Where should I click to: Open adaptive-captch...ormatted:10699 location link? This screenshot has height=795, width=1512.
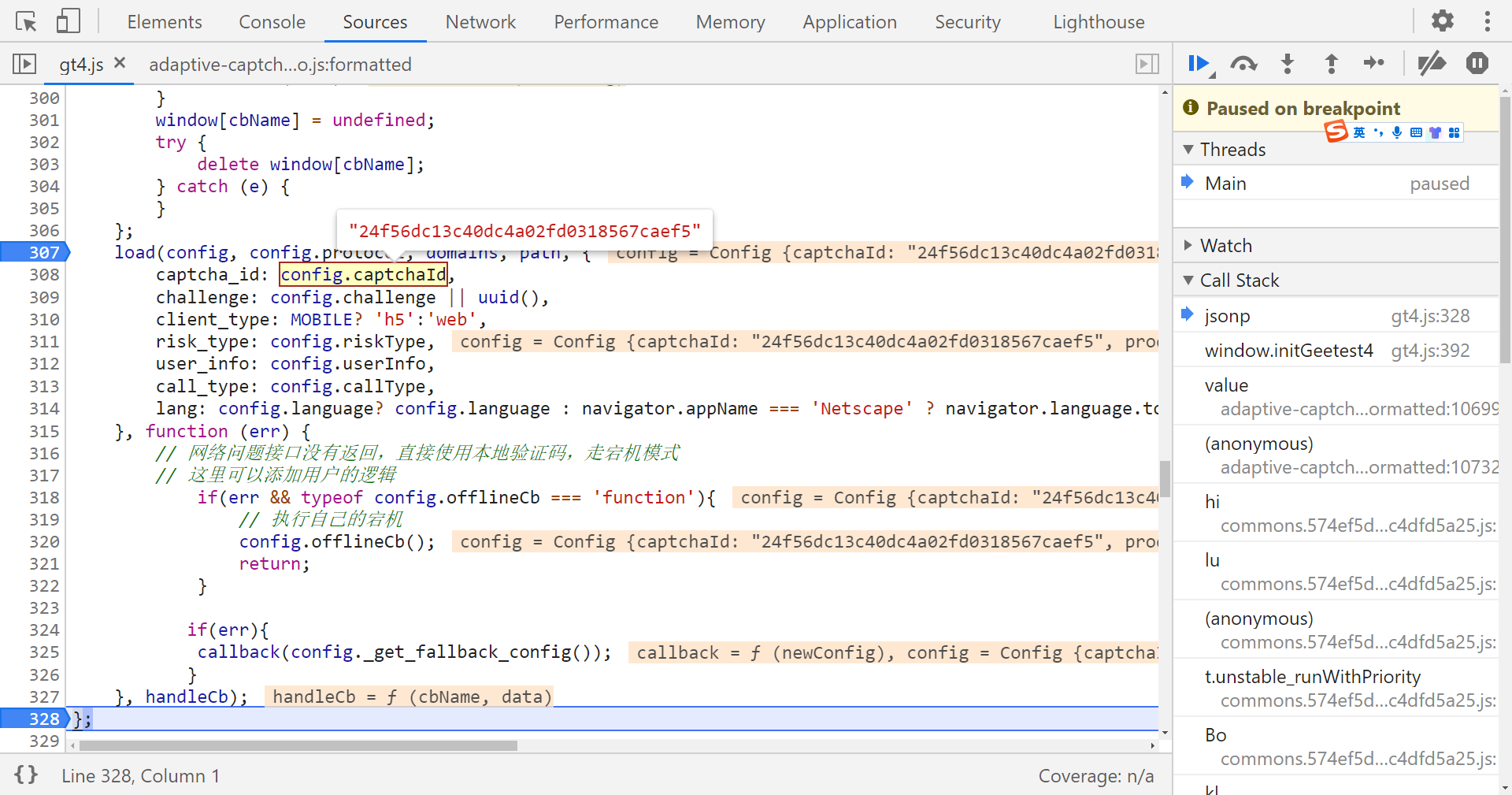1359,408
